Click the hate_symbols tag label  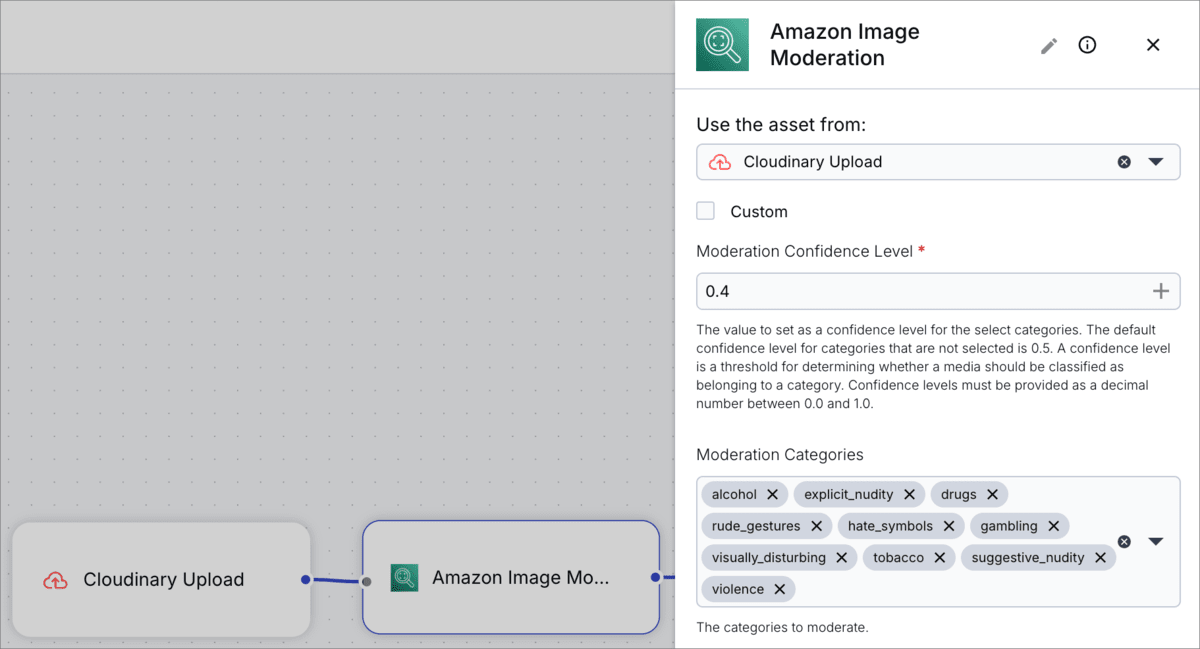[x=890, y=526]
